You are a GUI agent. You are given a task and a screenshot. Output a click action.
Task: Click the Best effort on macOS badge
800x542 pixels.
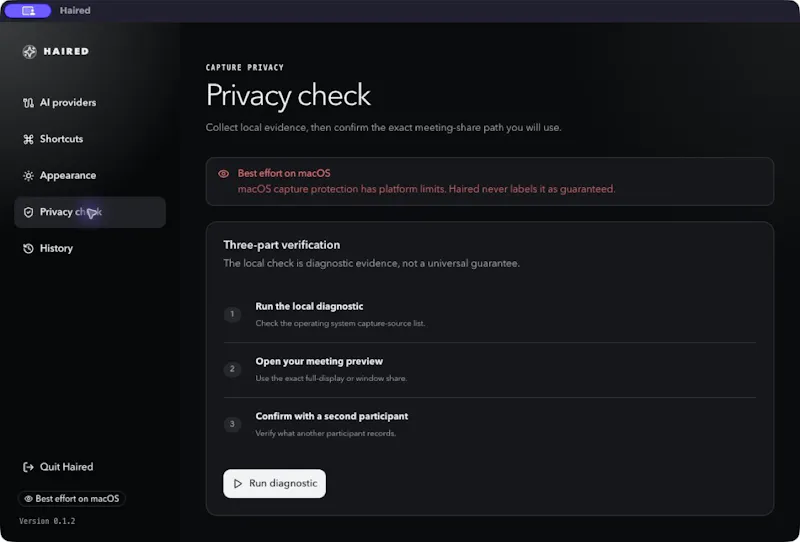tap(72, 499)
